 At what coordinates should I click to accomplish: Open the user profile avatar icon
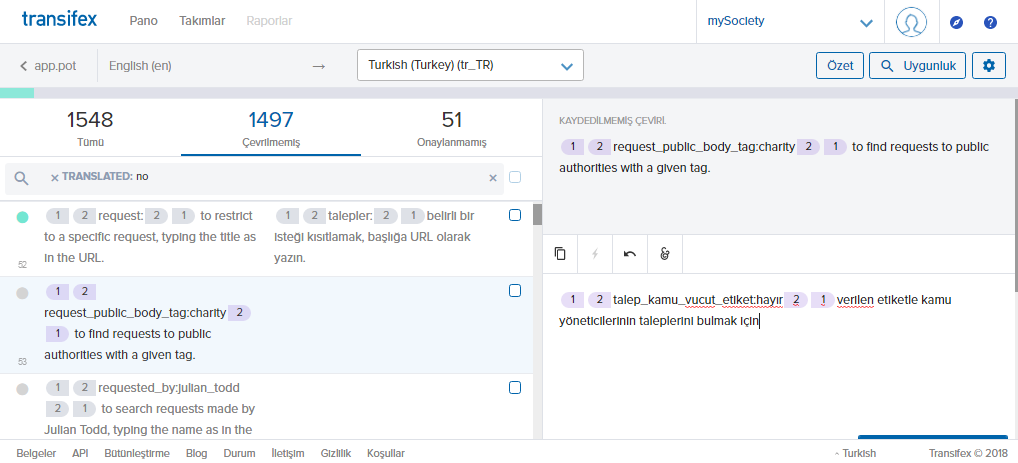[x=911, y=21]
